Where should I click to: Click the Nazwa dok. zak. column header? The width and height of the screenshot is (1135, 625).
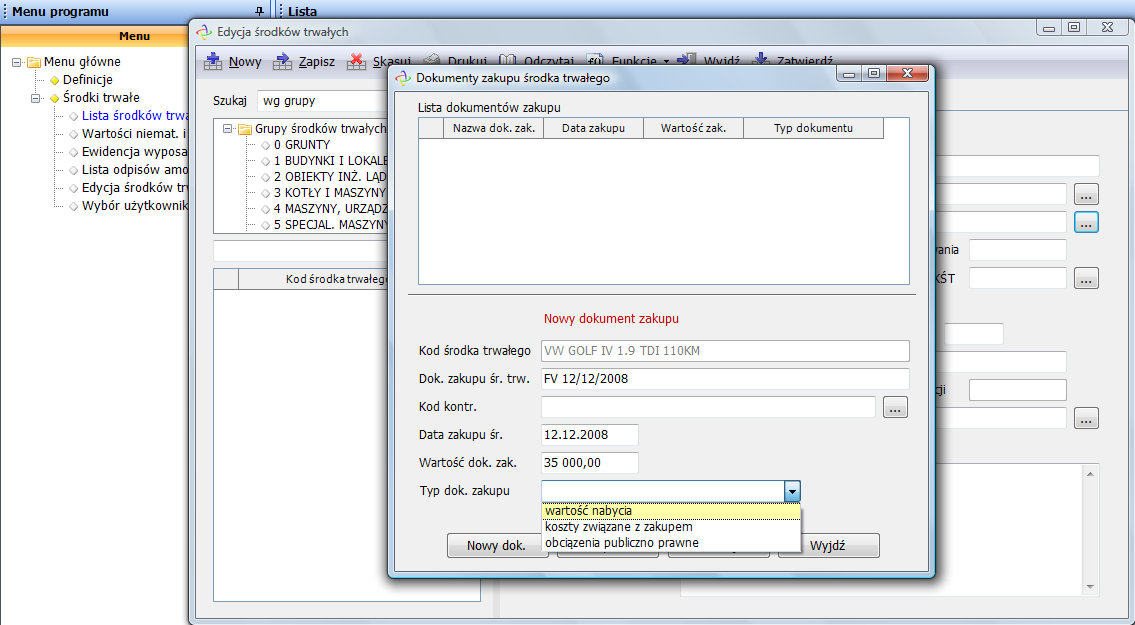(x=494, y=128)
